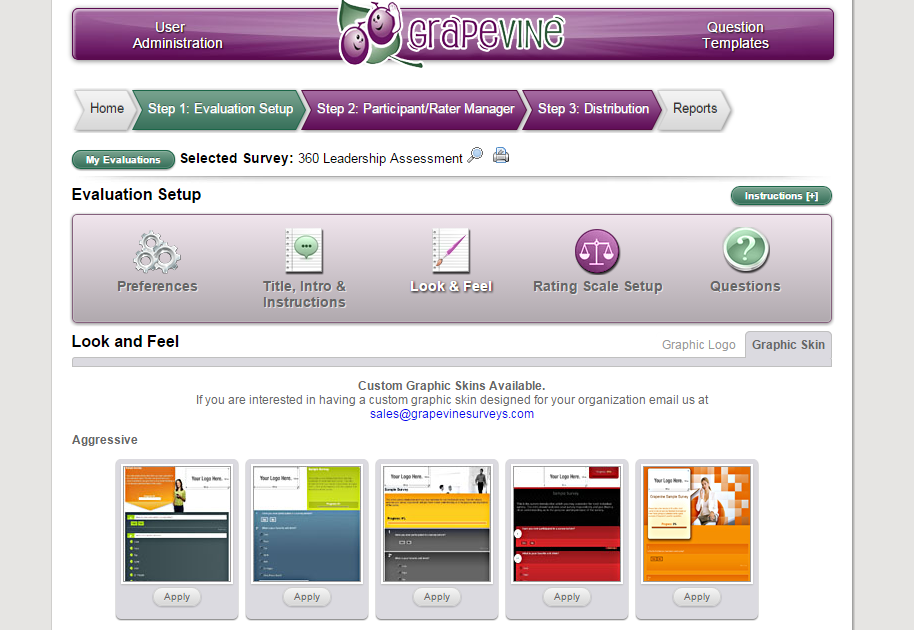Image resolution: width=914 pixels, height=630 pixels.
Task: Click the My Evaluations button
Action: [123, 160]
